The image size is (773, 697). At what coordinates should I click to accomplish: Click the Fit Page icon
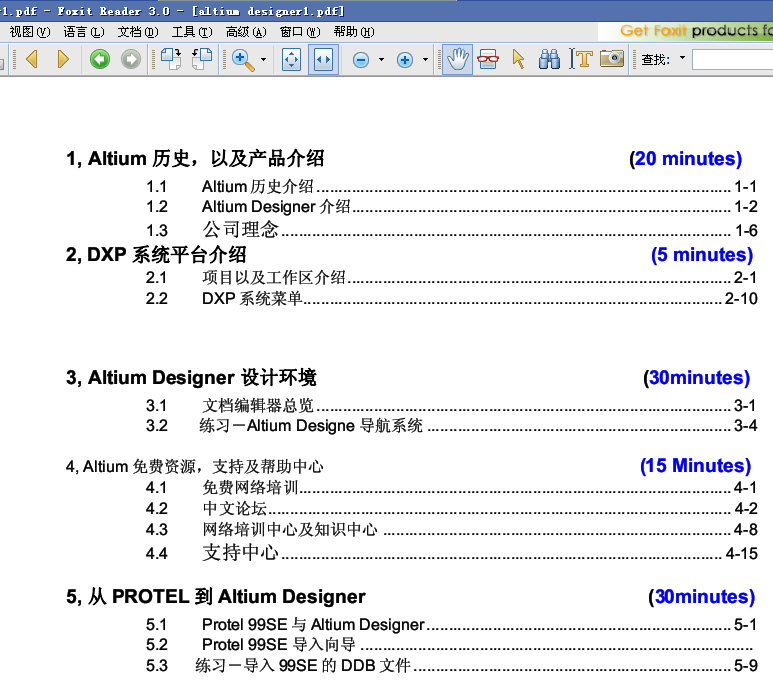pyautogui.click(x=291, y=60)
